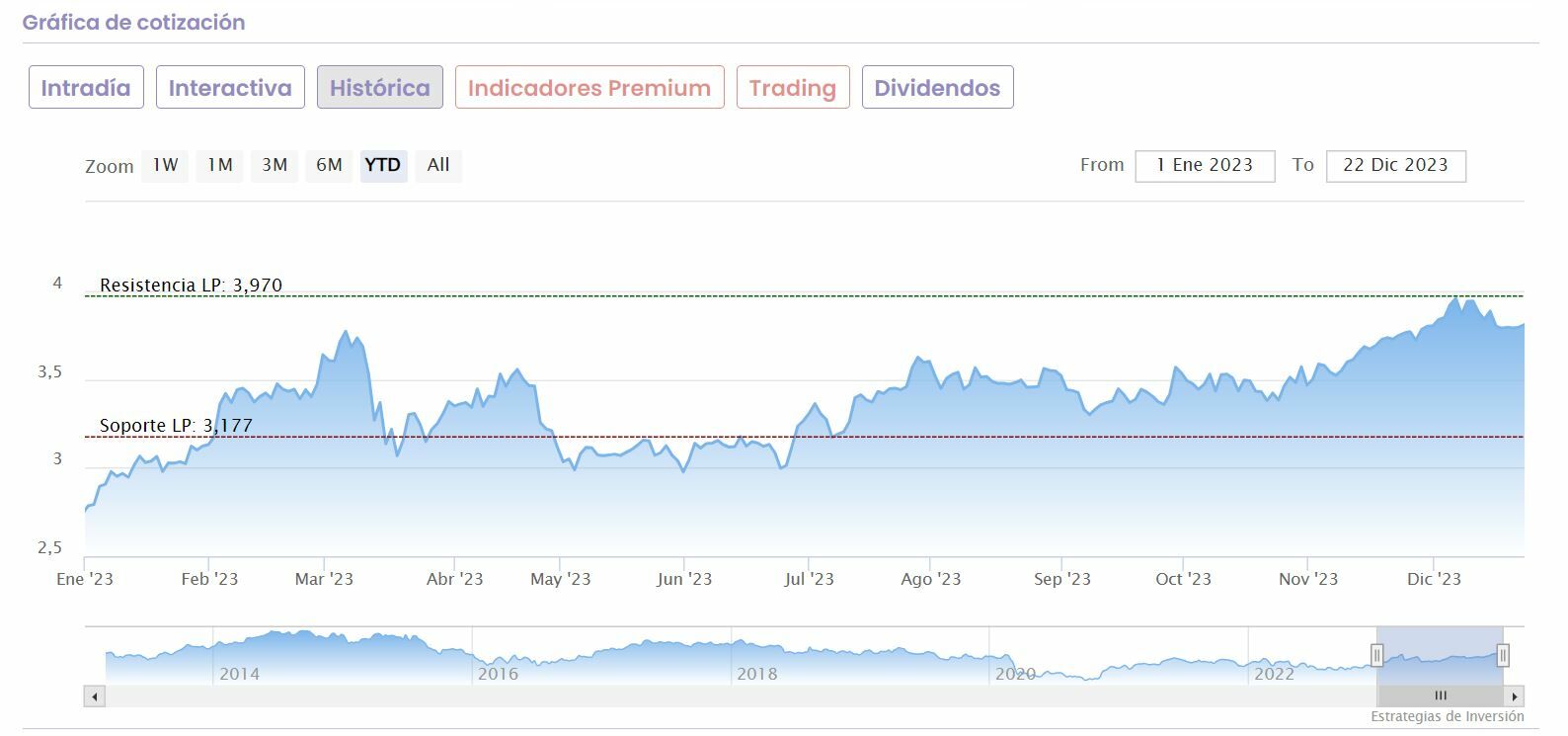Click the right navigator range handle
Viewport: 1568px width, 736px height.
1503,654
